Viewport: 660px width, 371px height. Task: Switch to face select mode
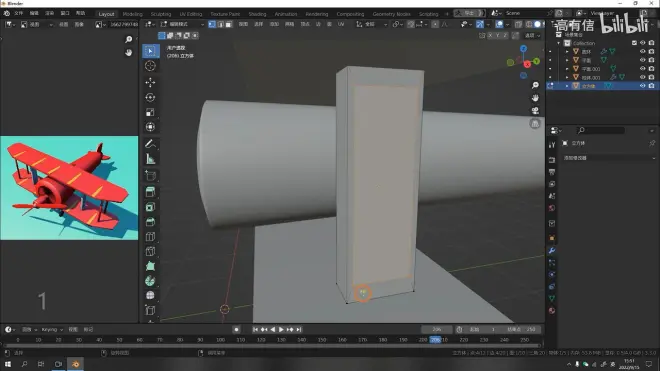[229, 24]
